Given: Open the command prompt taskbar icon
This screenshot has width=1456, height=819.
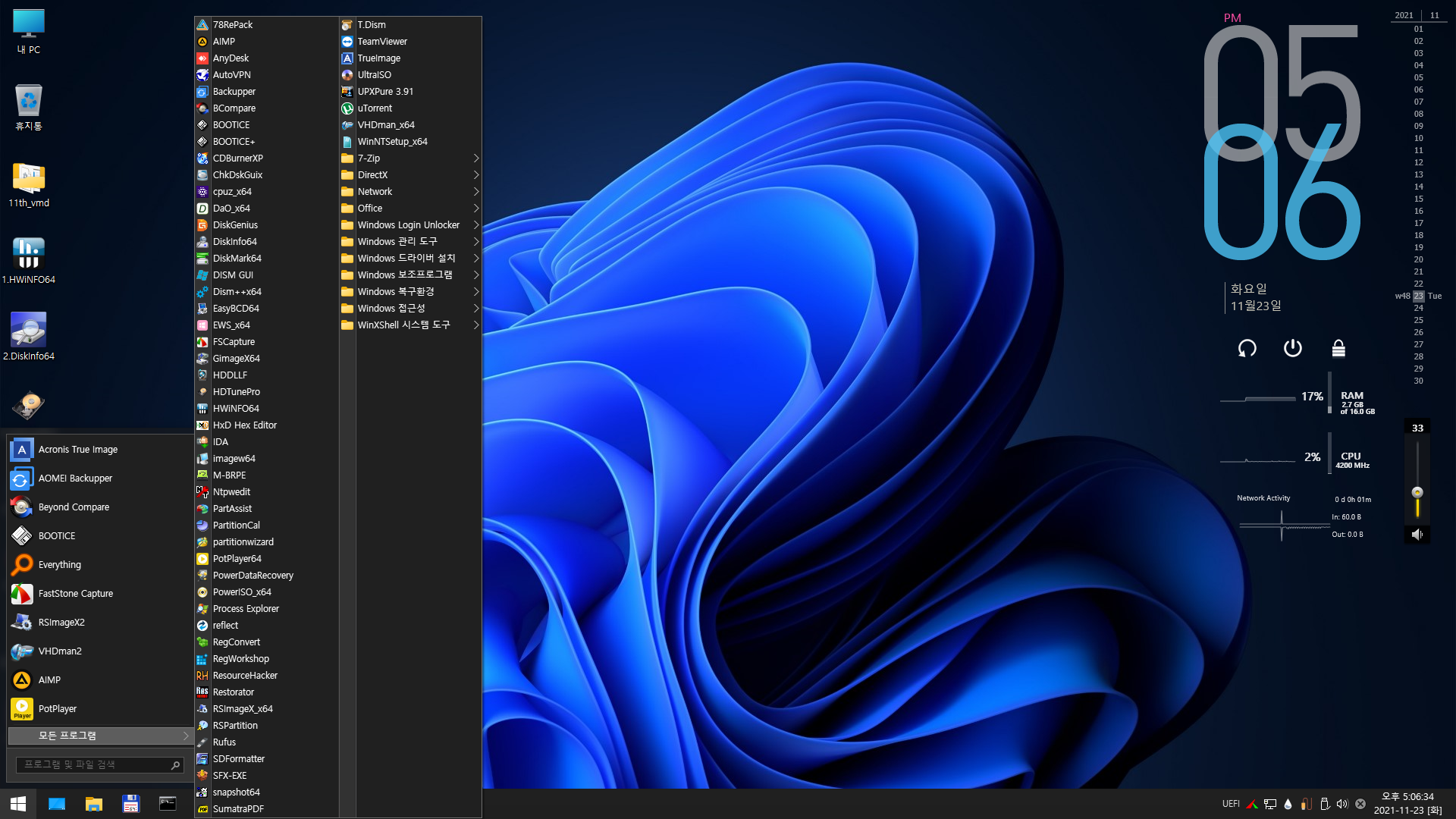Looking at the screenshot, I should (168, 804).
